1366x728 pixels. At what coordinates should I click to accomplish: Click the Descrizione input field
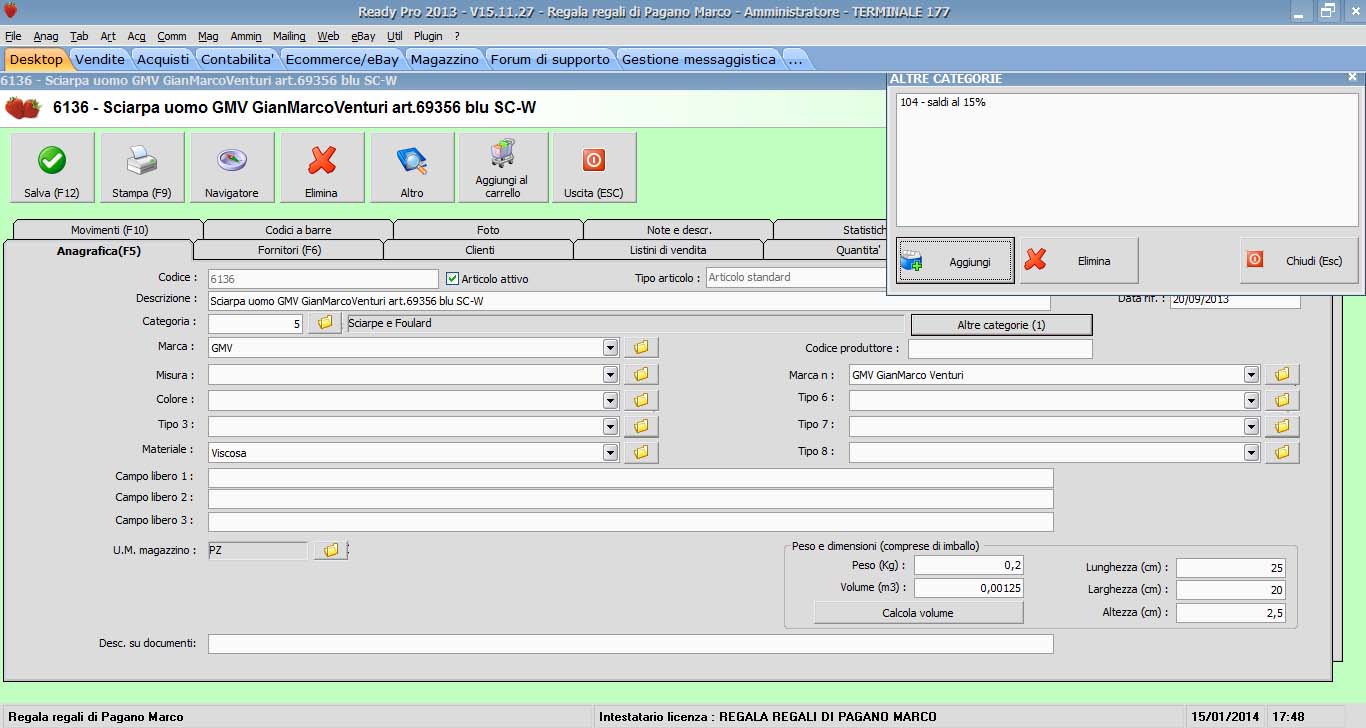(x=629, y=300)
